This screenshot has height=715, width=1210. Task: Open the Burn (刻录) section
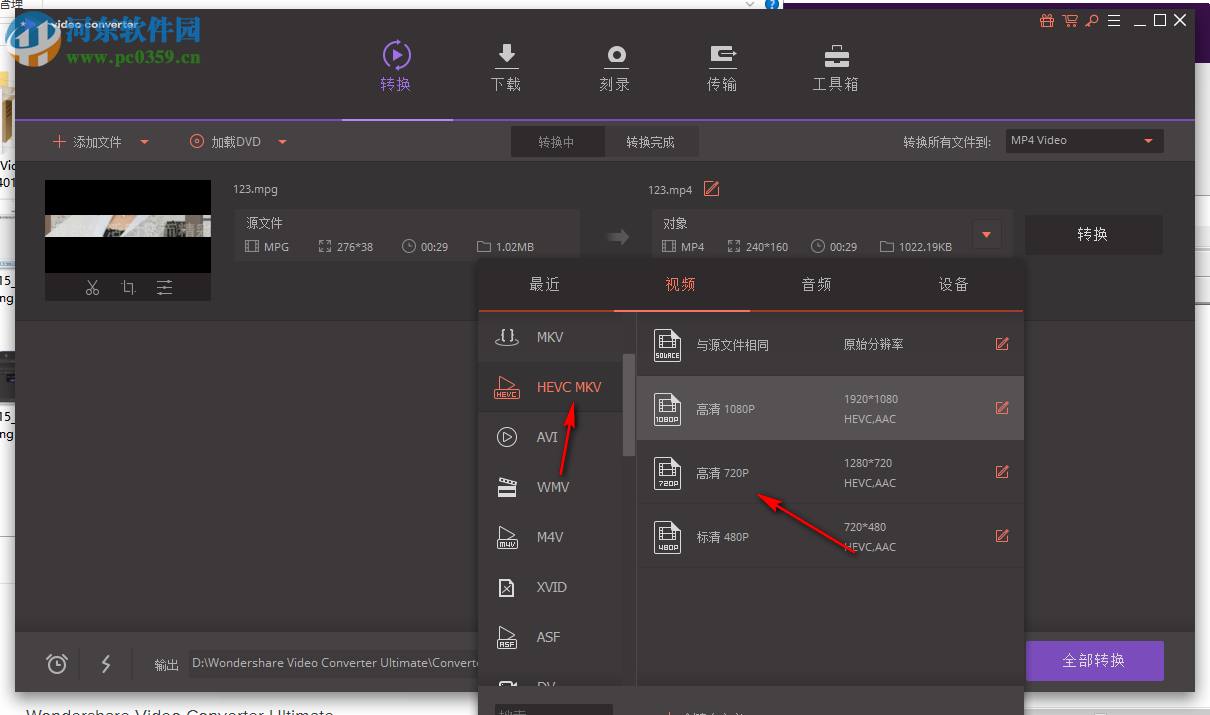coord(615,68)
